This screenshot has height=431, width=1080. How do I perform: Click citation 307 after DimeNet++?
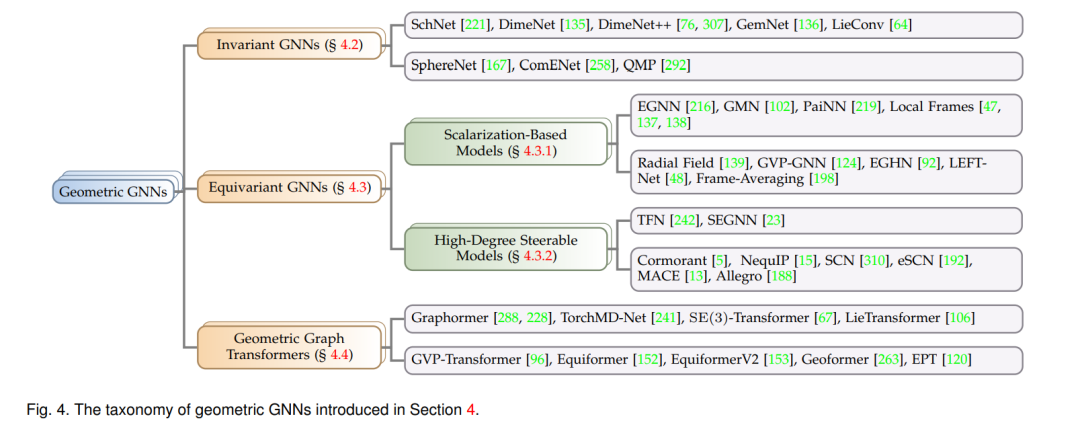tap(713, 25)
